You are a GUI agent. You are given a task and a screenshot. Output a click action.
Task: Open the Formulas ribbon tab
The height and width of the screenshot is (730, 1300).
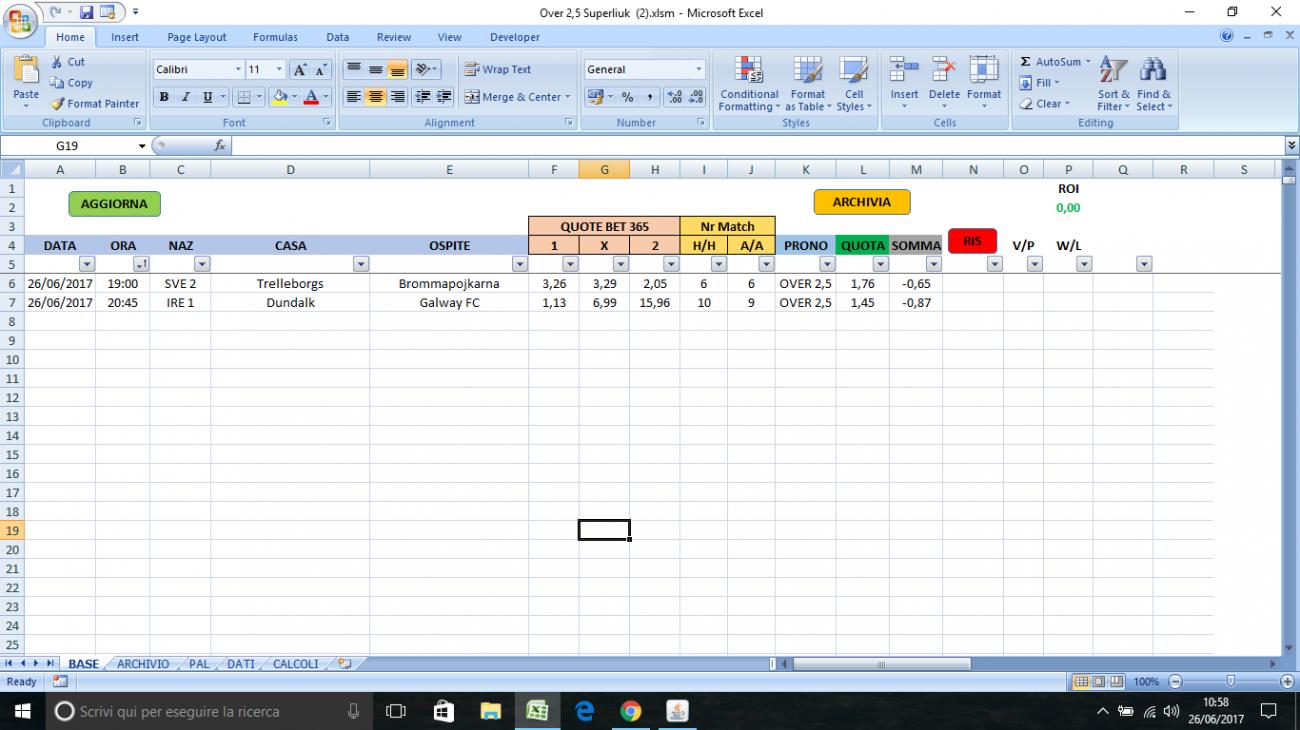click(x=275, y=37)
